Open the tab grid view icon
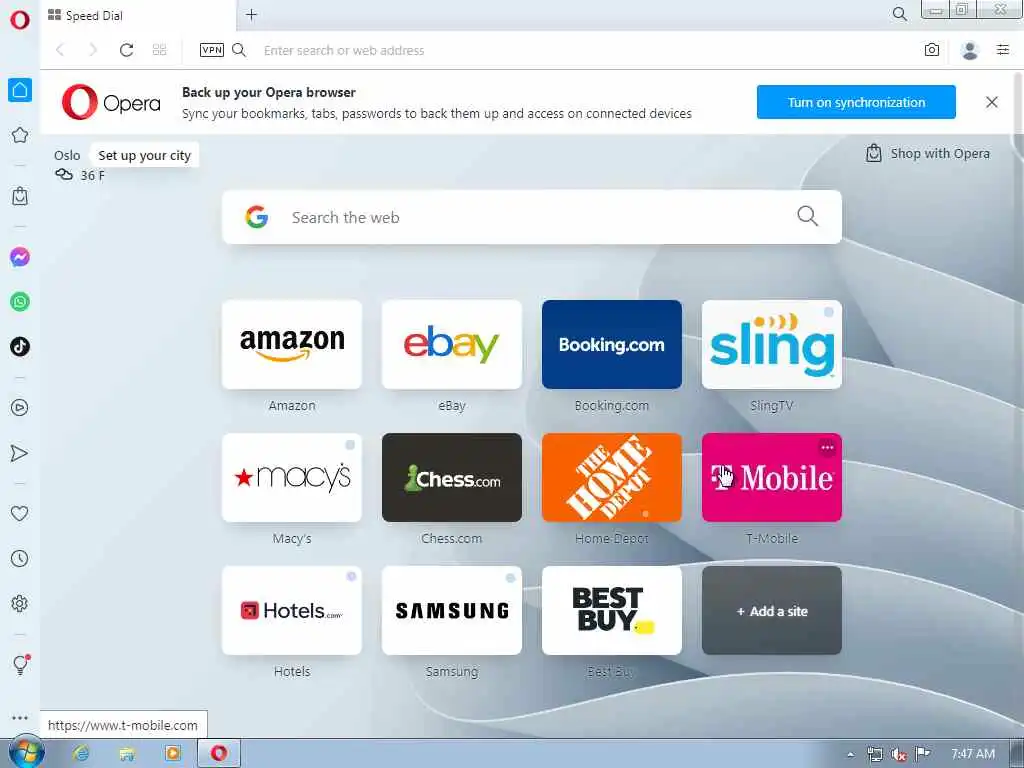 click(159, 50)
